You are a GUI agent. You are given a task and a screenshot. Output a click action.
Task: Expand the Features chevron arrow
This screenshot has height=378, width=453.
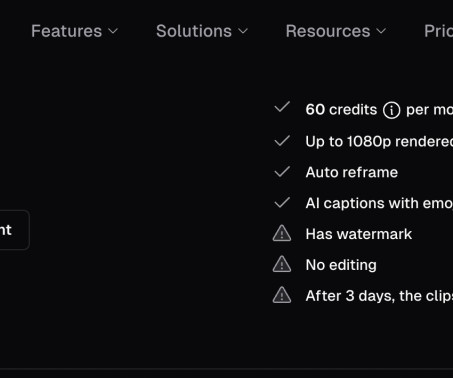113,31
